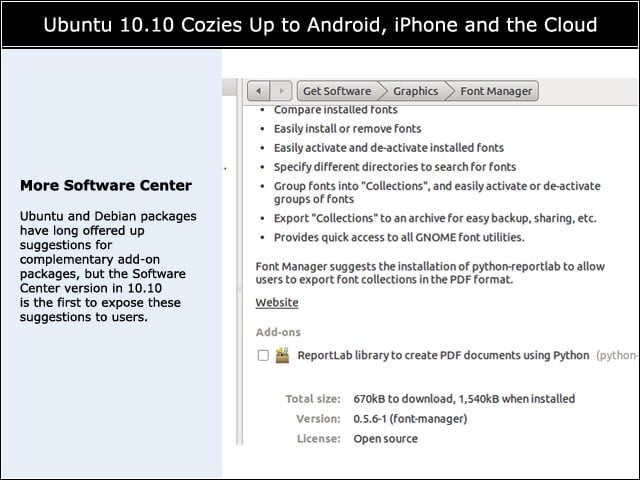Click the 'More Software Center' heading

pyautogui.click(x=106, y=185)
